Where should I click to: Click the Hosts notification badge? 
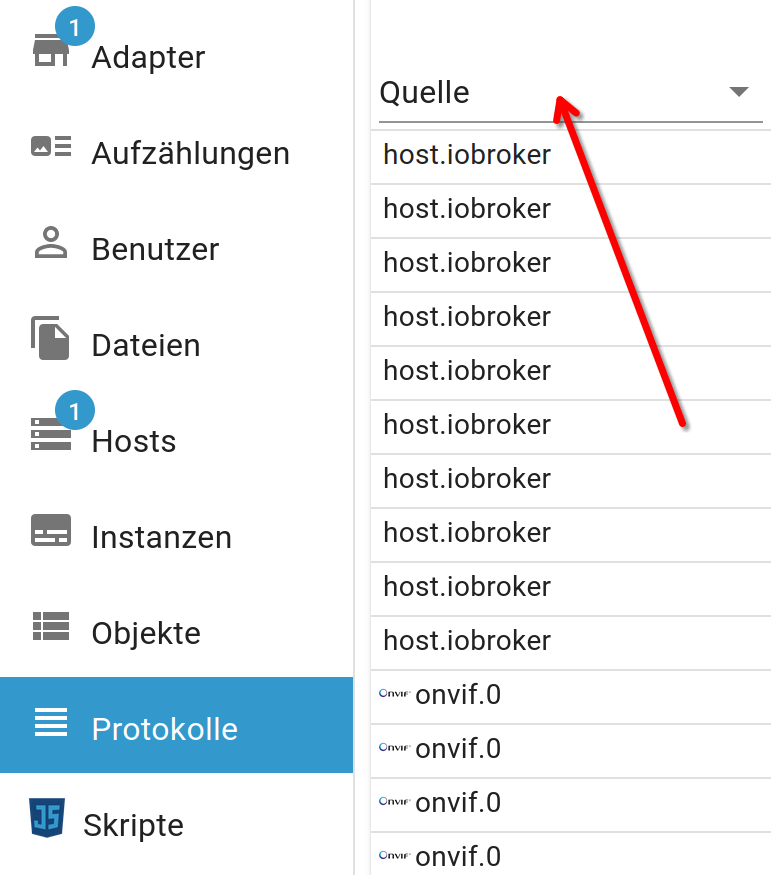(x=75, y=410)
